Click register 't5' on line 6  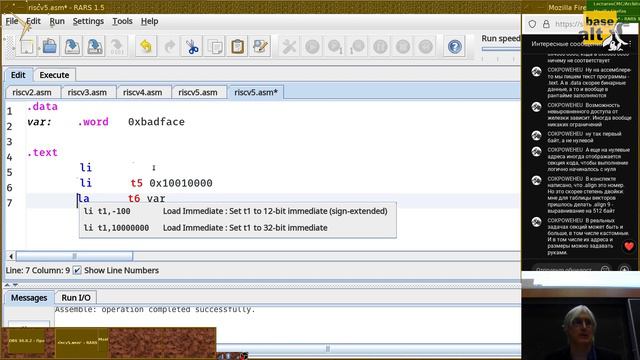click(137, 183)
